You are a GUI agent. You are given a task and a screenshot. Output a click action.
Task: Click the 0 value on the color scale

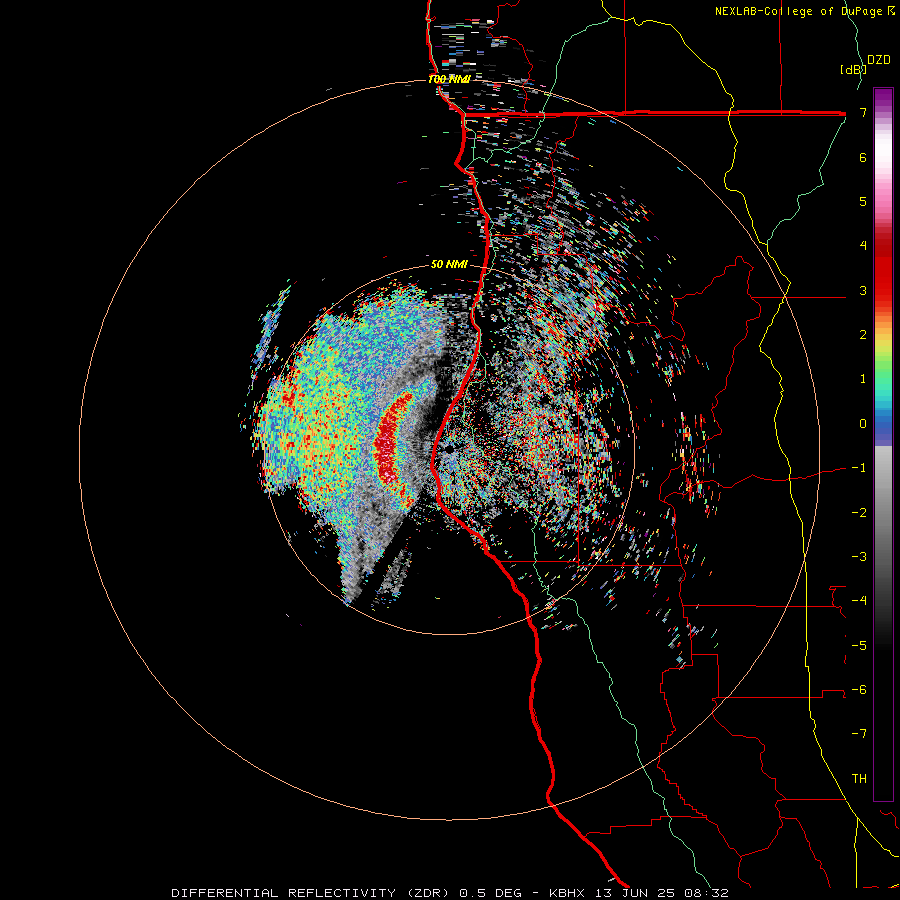pyautogui.click(x=863, y=424)
